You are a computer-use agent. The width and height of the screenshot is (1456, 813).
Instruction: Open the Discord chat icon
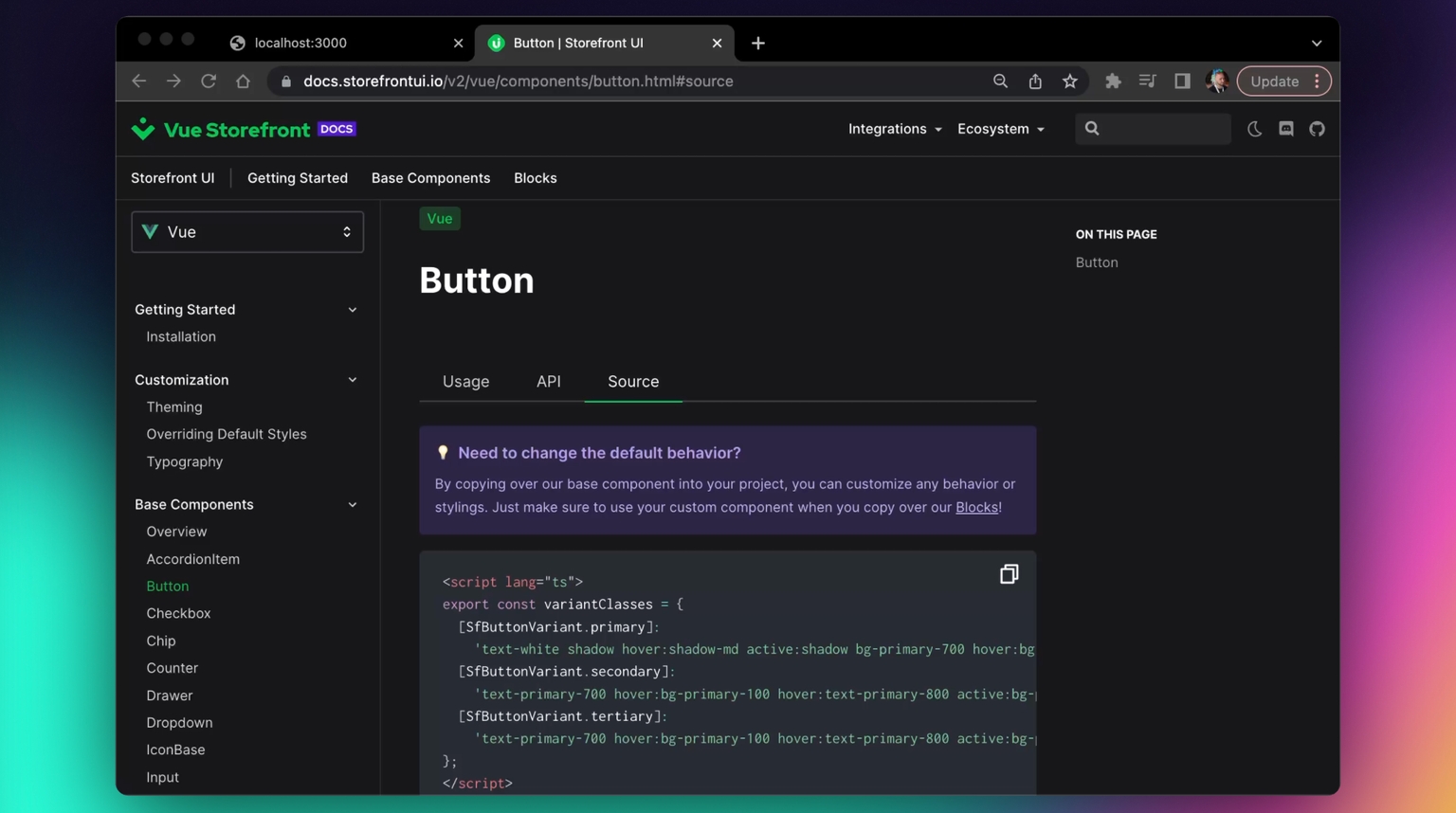(1286, 129)
